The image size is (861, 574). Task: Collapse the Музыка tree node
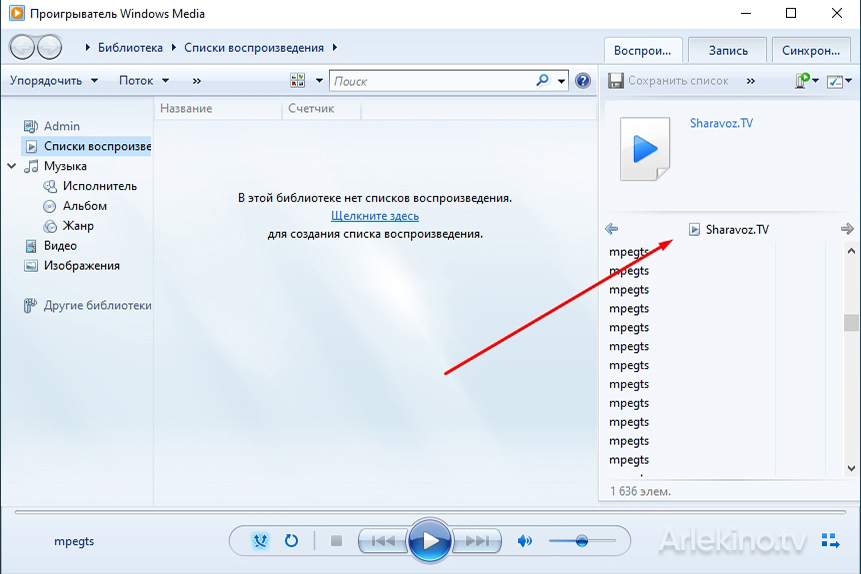point(12,166)
